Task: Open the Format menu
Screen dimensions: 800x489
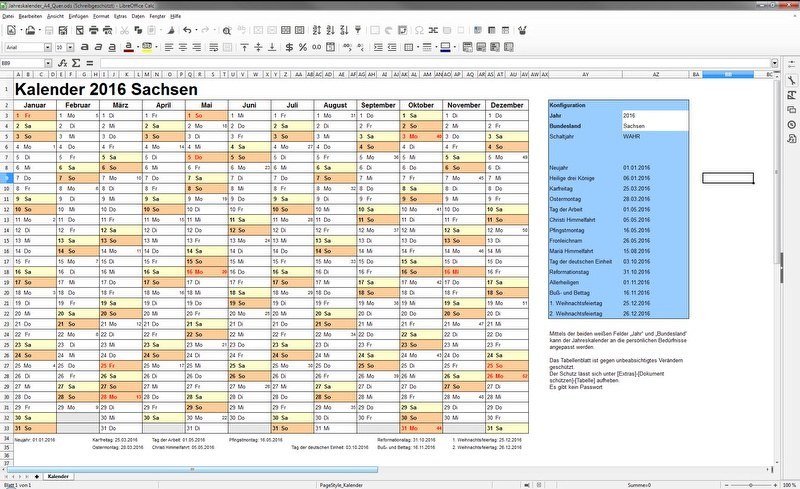Action: (102, 18)
